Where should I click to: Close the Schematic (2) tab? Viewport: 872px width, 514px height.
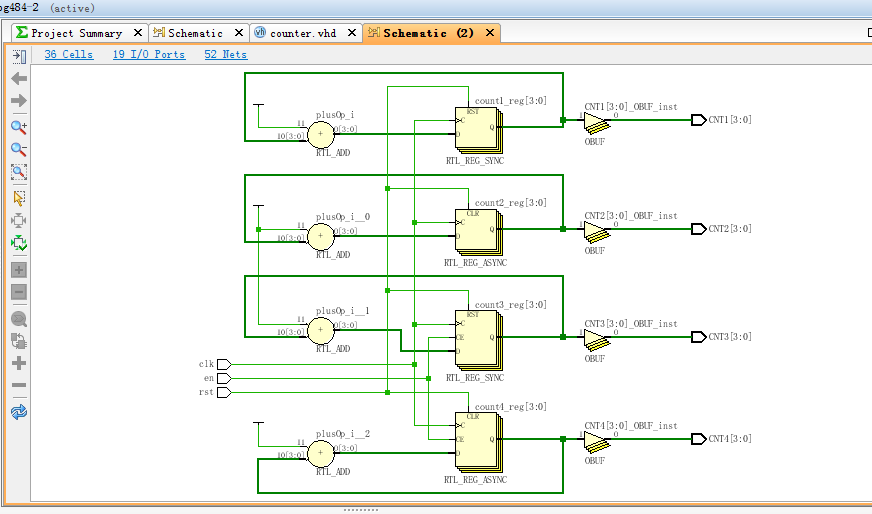pyautogui.click(x=490, y=33)
